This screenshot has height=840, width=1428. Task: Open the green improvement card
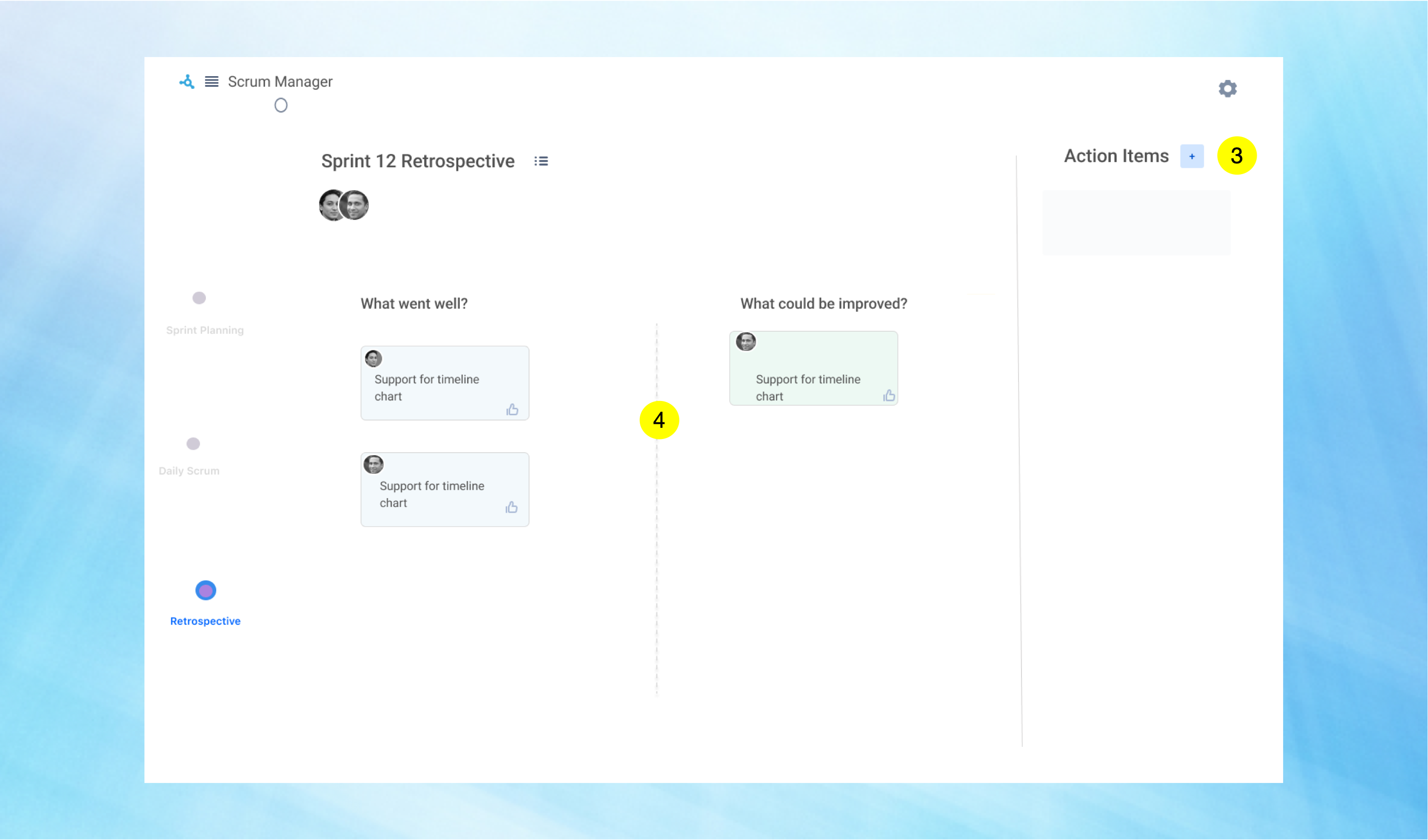click(x=813, y=368)
